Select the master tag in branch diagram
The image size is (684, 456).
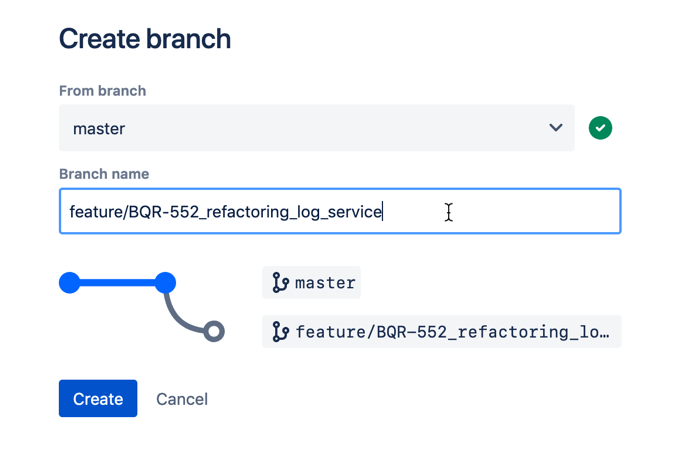pyautogui.click(x=325, y=284)
